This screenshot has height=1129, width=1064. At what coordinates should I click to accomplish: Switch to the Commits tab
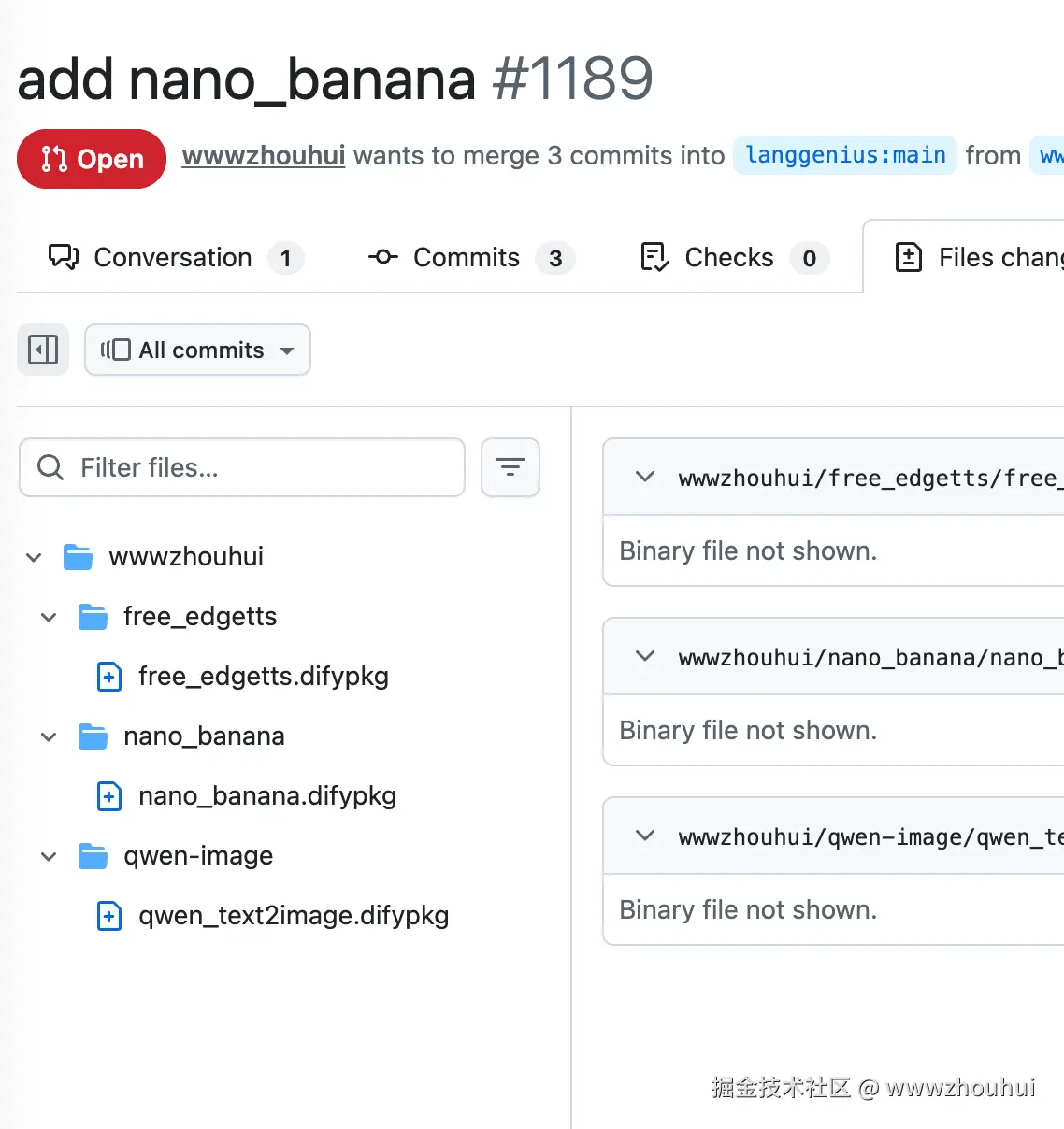(470, 257)
